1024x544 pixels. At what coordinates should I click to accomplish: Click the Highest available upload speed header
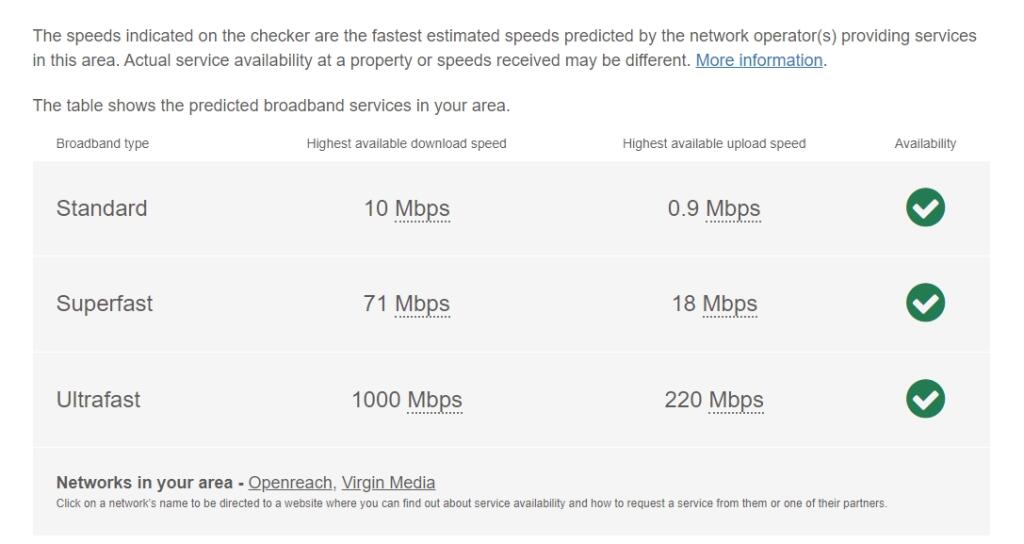click(x=714, y=144)
